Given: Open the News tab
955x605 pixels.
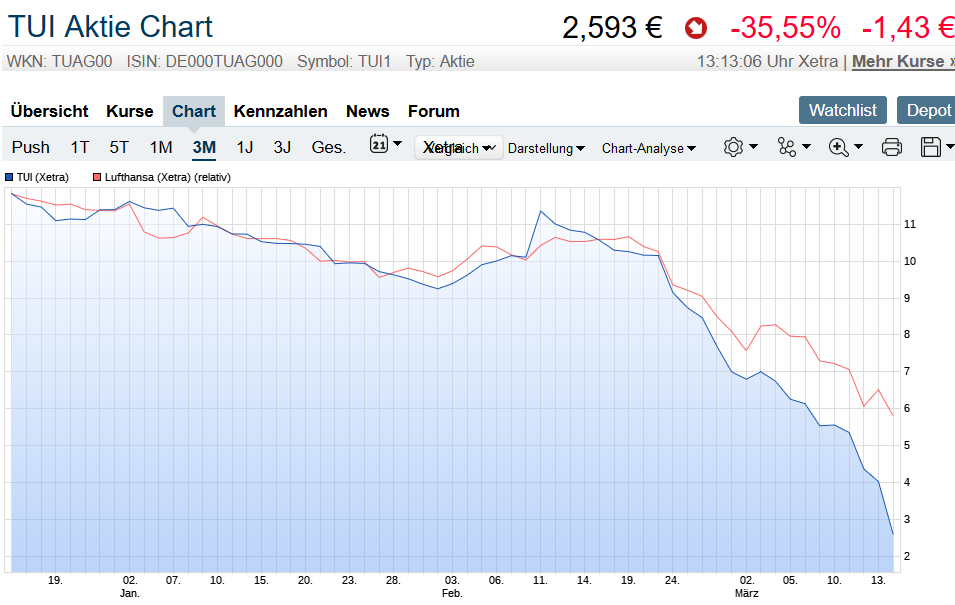Looking at the screenshot, I should 367,111.
